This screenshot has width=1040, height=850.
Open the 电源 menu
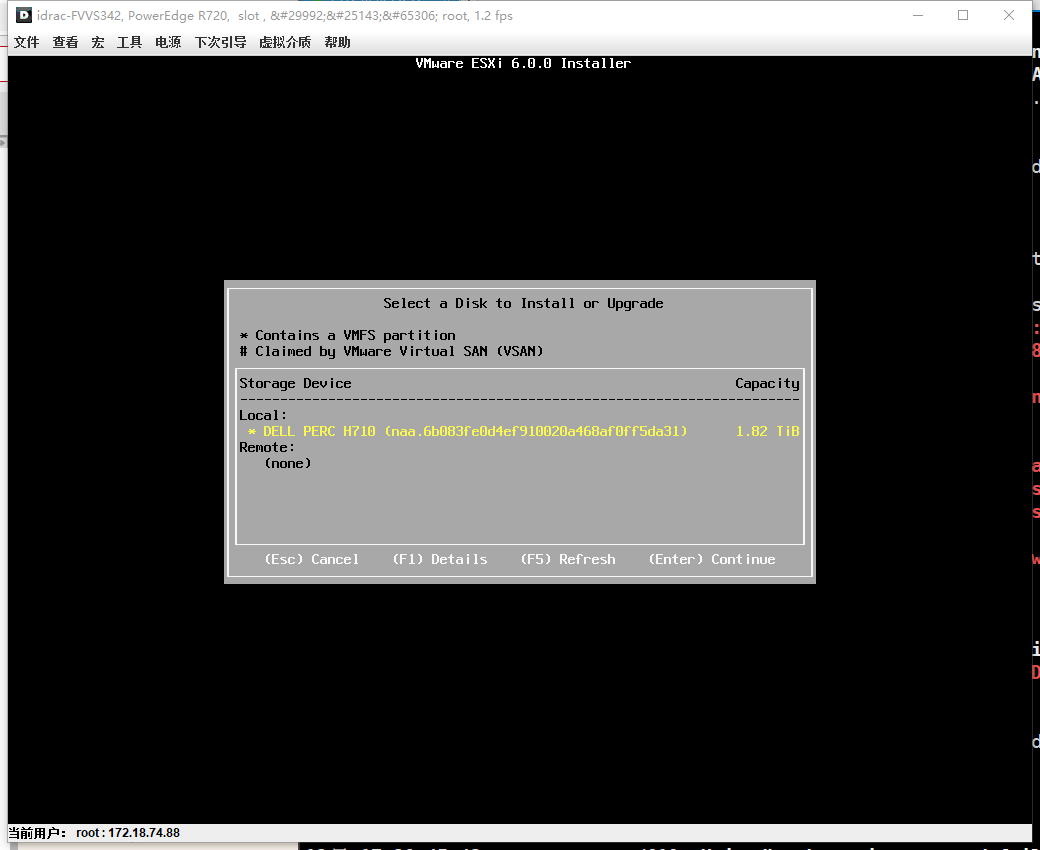[x=168, y=42]
